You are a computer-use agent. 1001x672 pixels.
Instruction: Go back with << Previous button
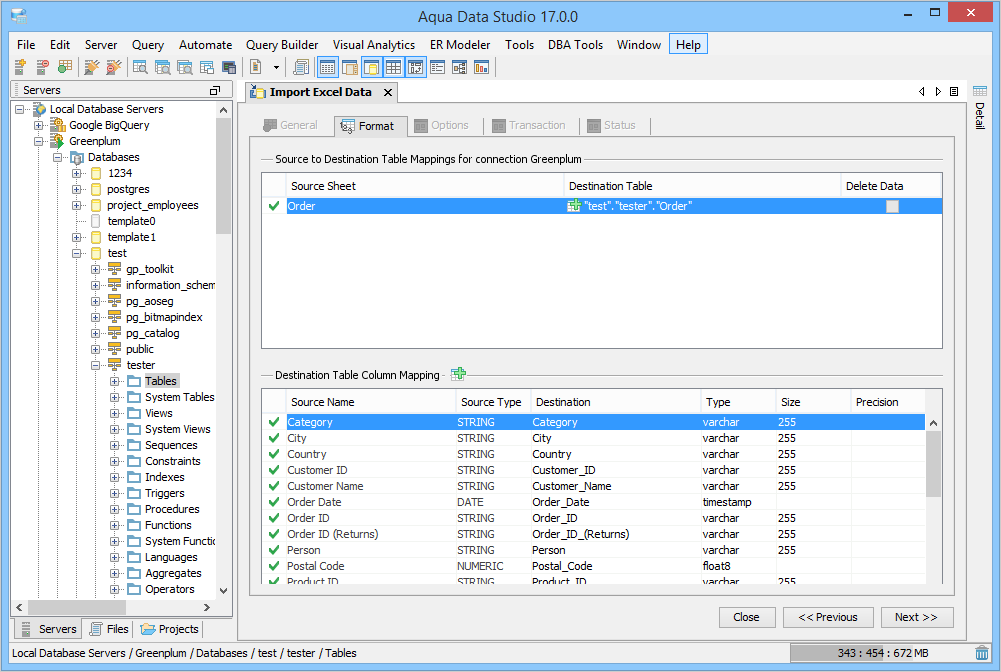[828, 617]
